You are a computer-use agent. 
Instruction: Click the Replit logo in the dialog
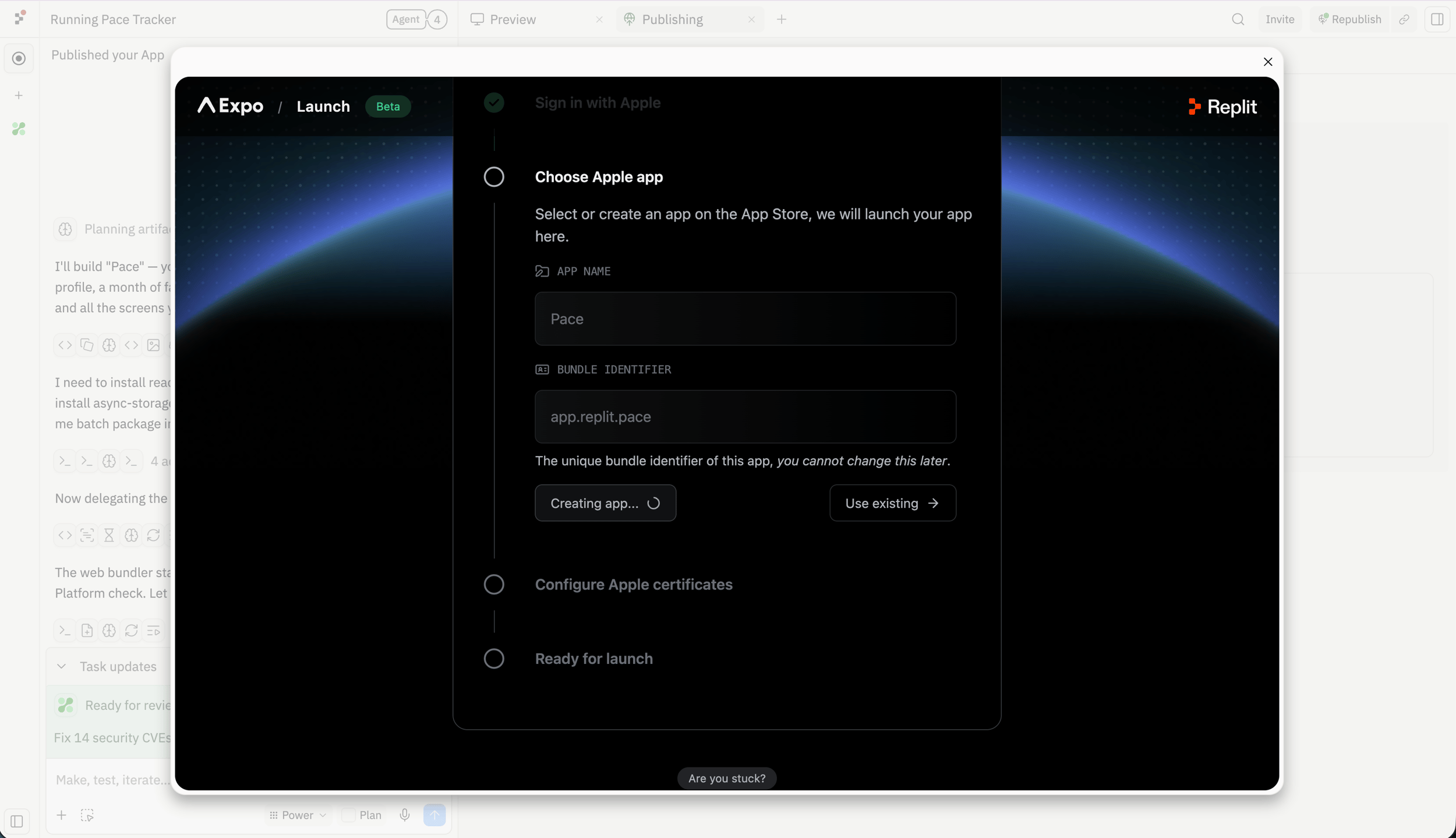pos(1222,107)
